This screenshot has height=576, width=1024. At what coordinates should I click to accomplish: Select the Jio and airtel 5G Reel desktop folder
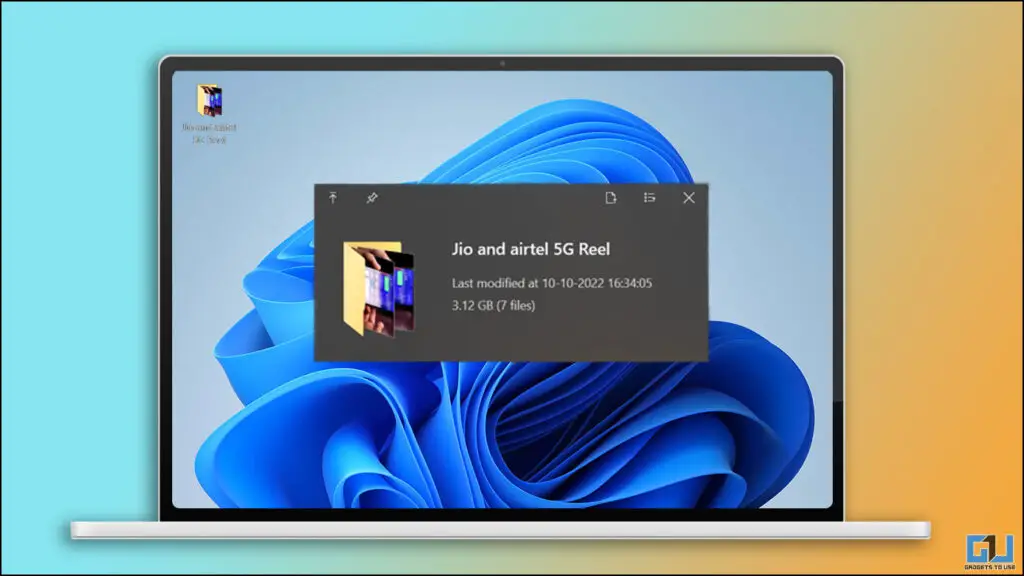[209, 114]
